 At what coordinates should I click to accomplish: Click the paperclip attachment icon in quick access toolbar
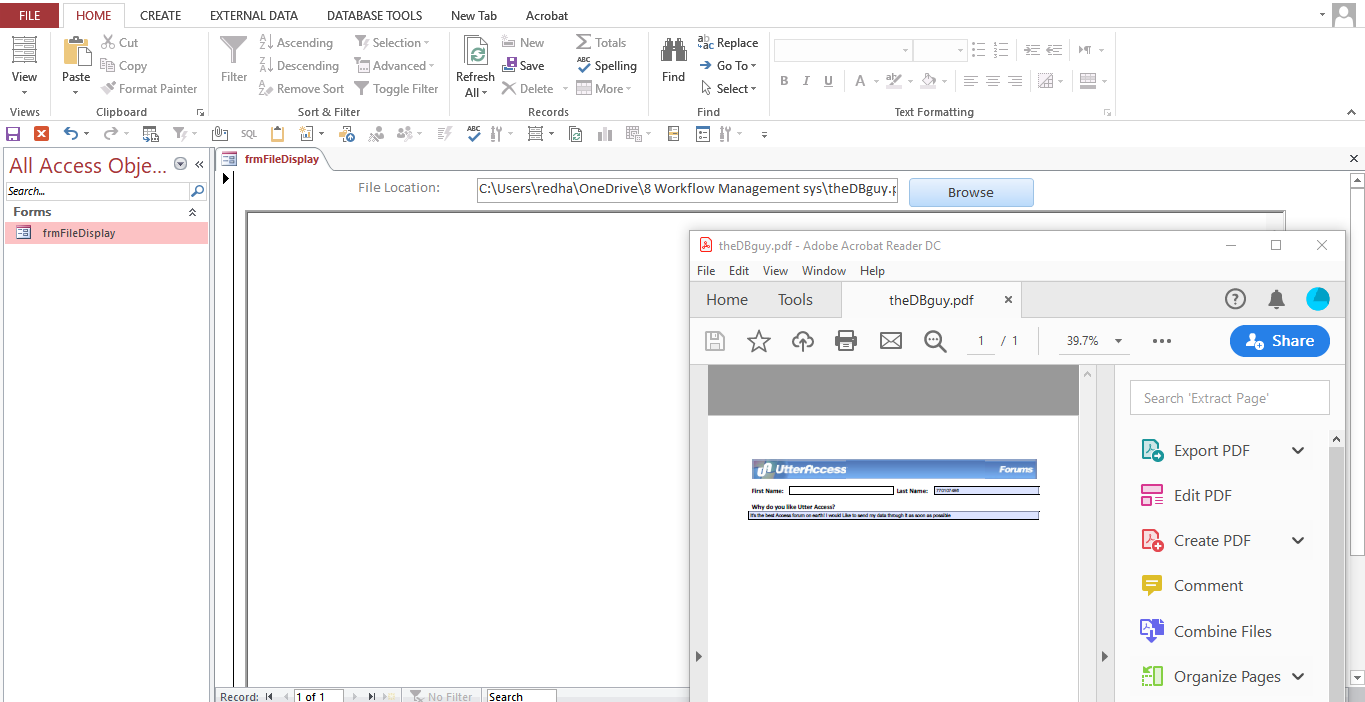219,133
